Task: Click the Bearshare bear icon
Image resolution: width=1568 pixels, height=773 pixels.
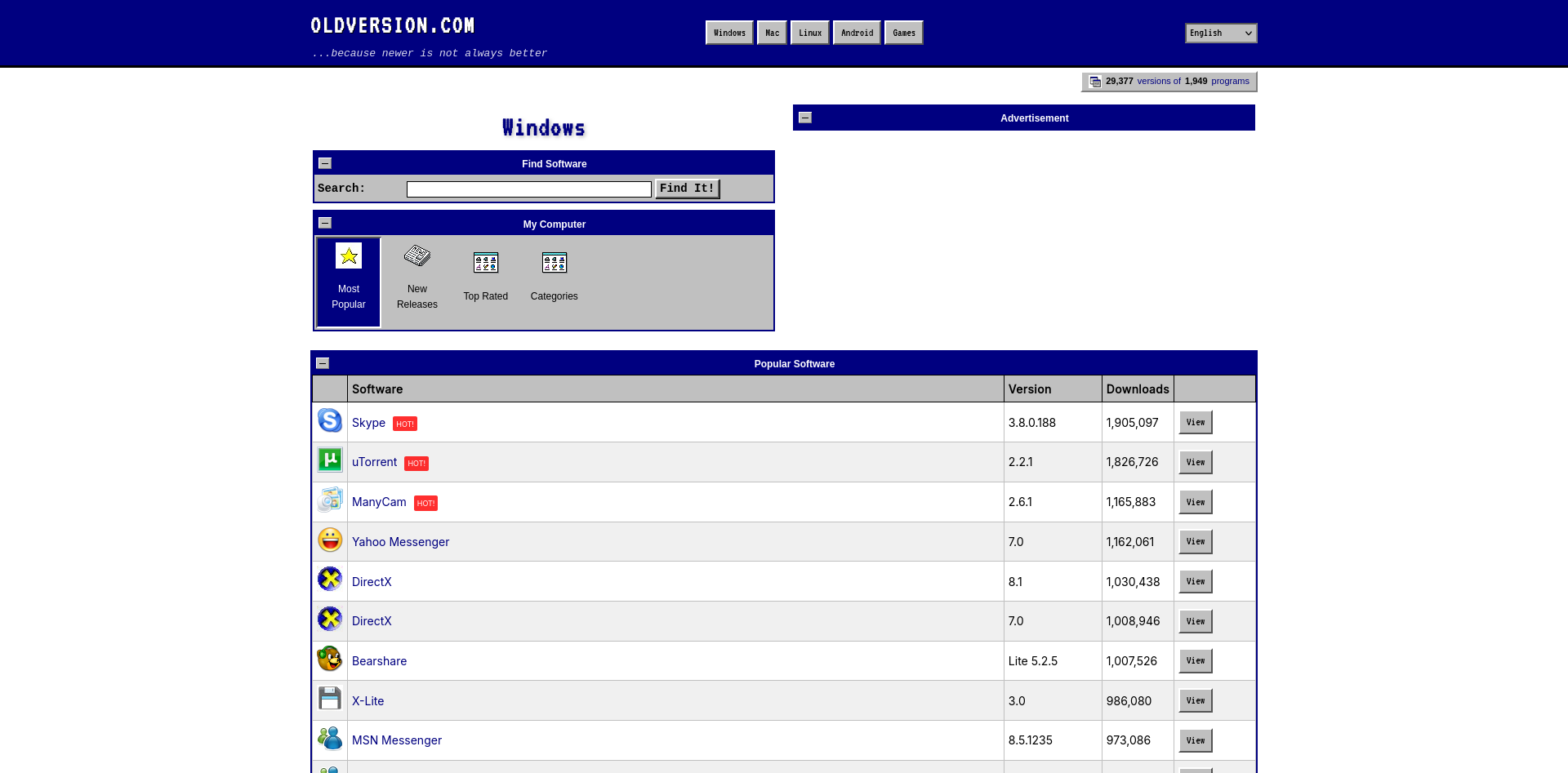Action: point(330,660)
